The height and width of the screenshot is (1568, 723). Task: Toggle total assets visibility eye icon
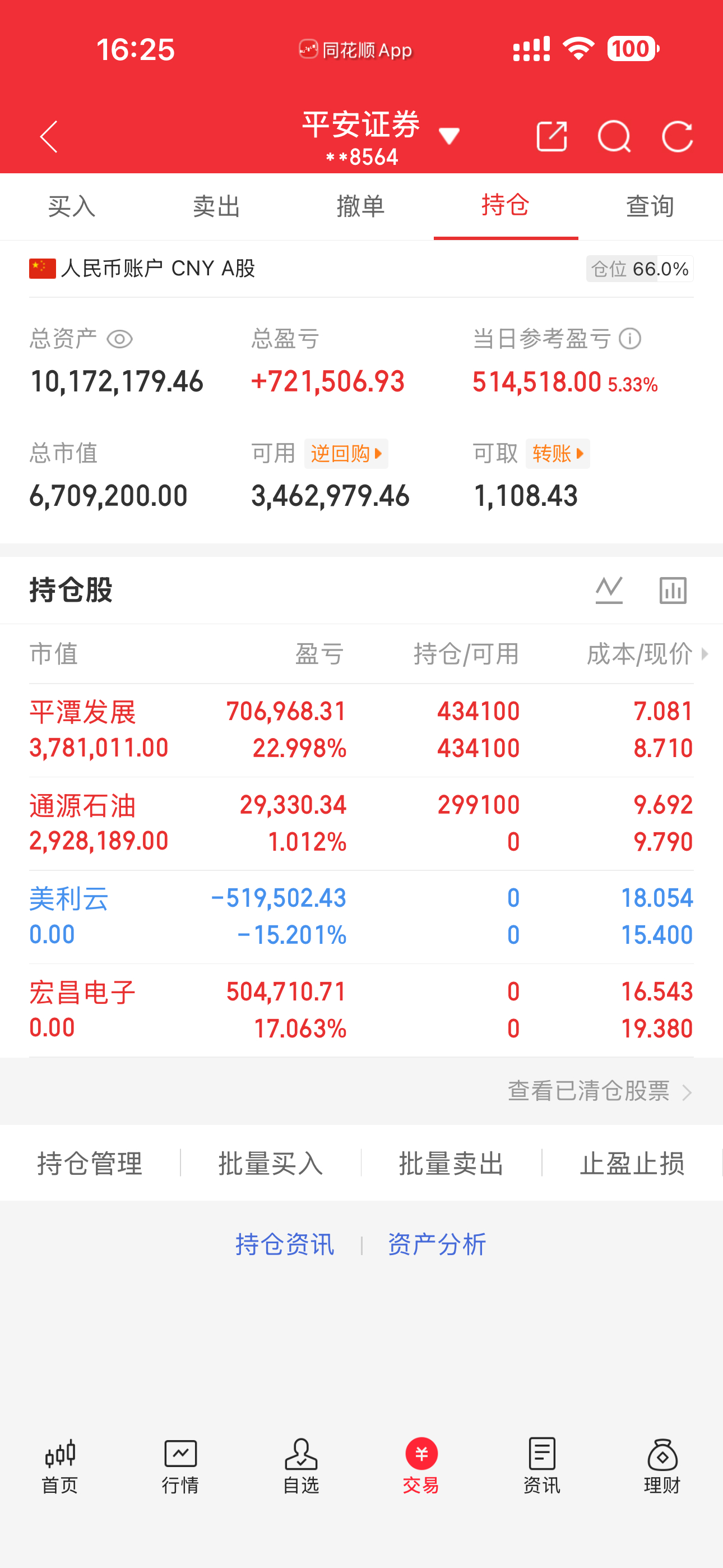coord(119,339)
